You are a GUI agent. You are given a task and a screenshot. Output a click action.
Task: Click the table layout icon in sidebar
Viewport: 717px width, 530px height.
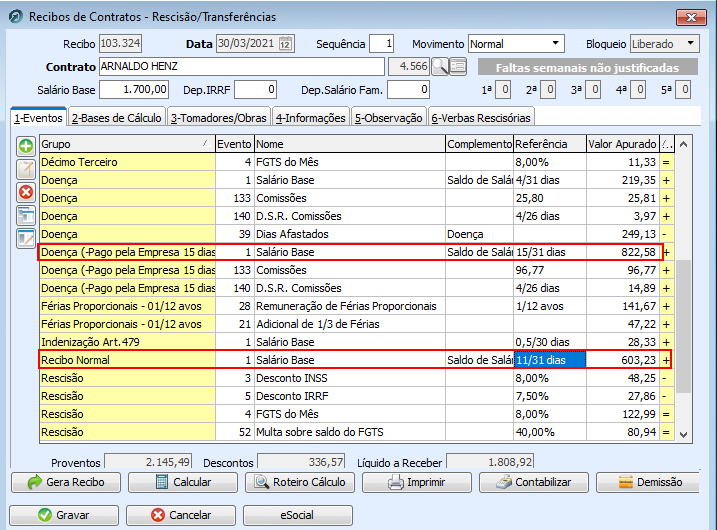coord(26,215)
